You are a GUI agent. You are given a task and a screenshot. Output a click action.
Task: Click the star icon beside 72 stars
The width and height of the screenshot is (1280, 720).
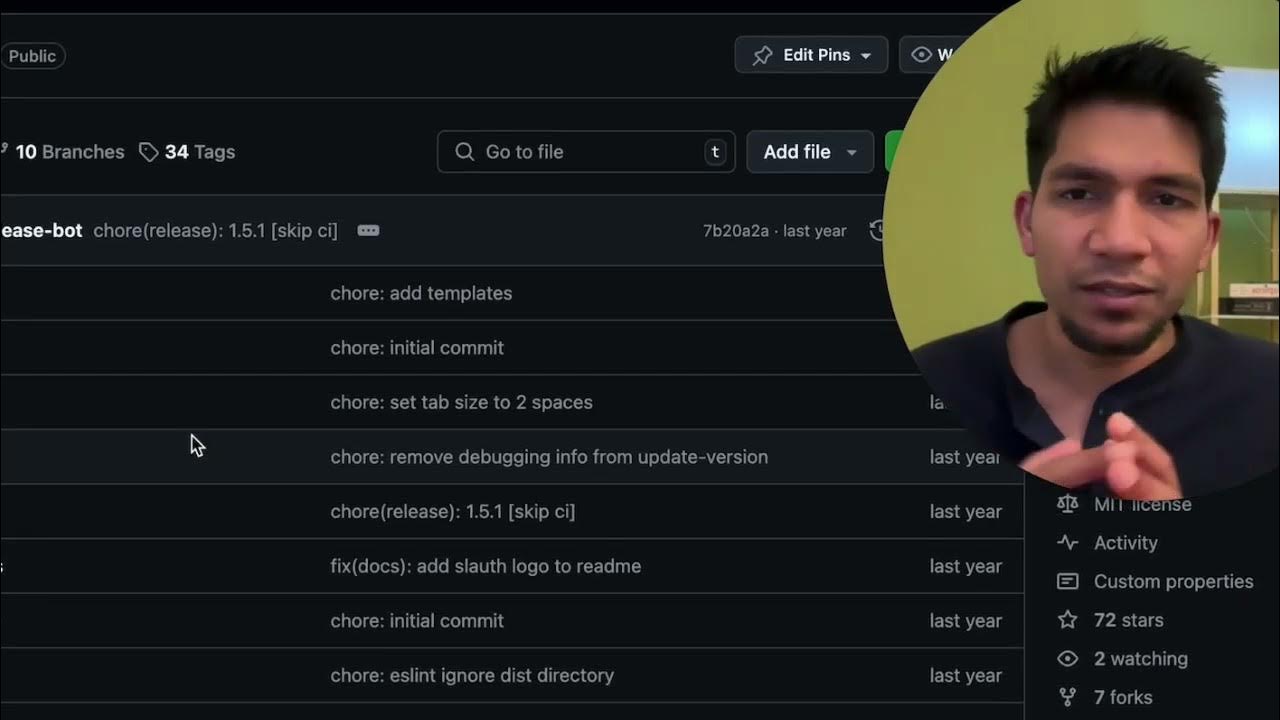pos(1068,620)
